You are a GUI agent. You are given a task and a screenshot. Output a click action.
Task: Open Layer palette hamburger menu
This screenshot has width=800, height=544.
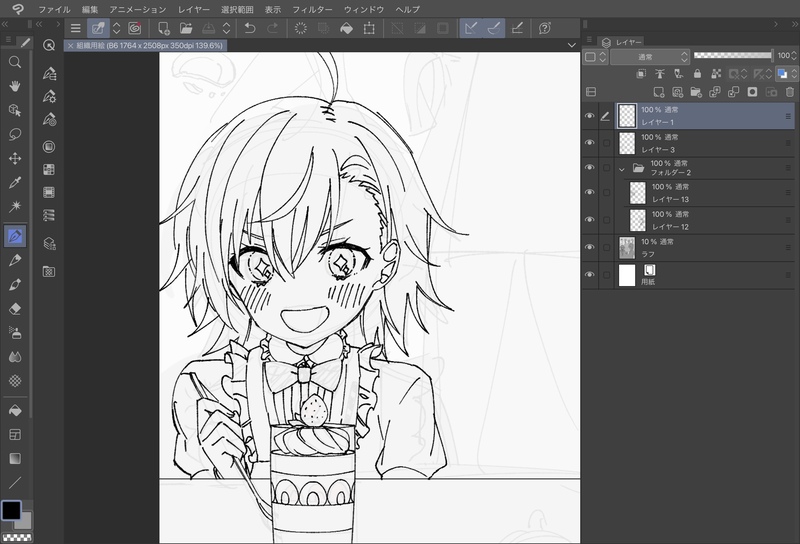click(589, 40)
